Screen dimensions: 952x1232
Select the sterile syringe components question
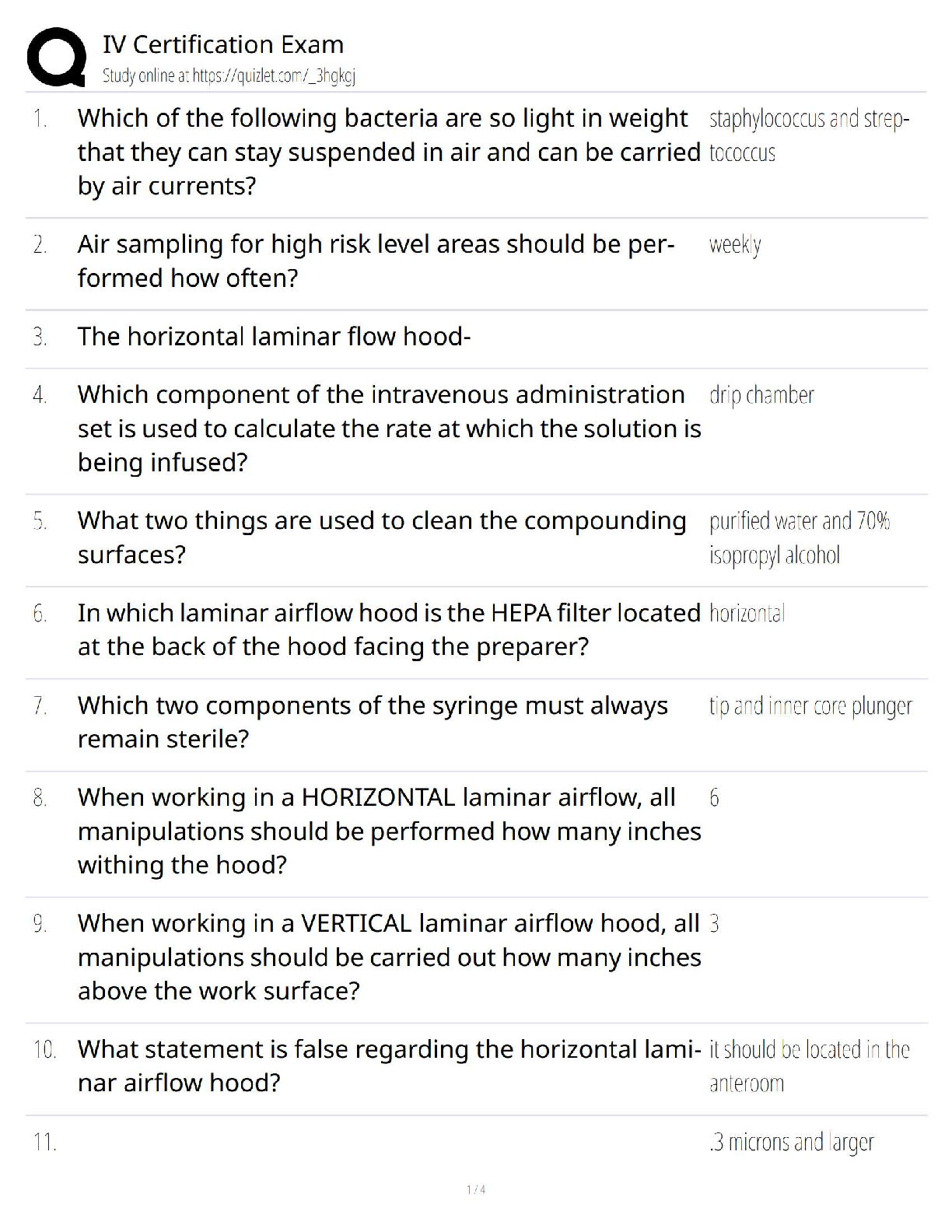(x=373, y=722)
